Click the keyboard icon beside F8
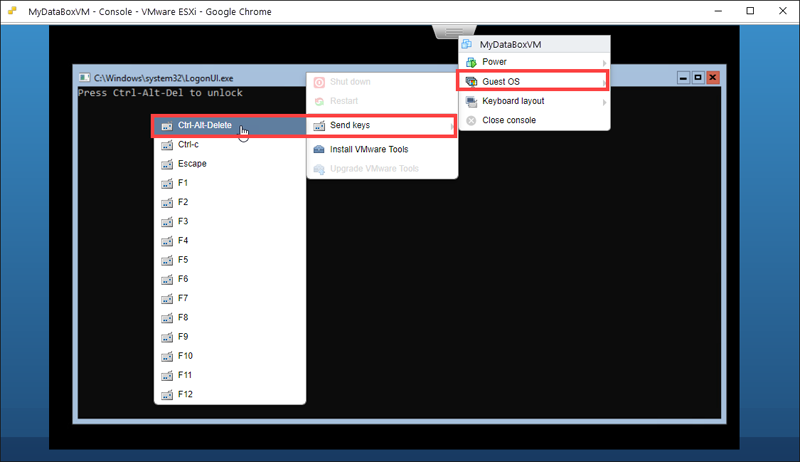Screen dimensions: 800x462 [167, 318]
